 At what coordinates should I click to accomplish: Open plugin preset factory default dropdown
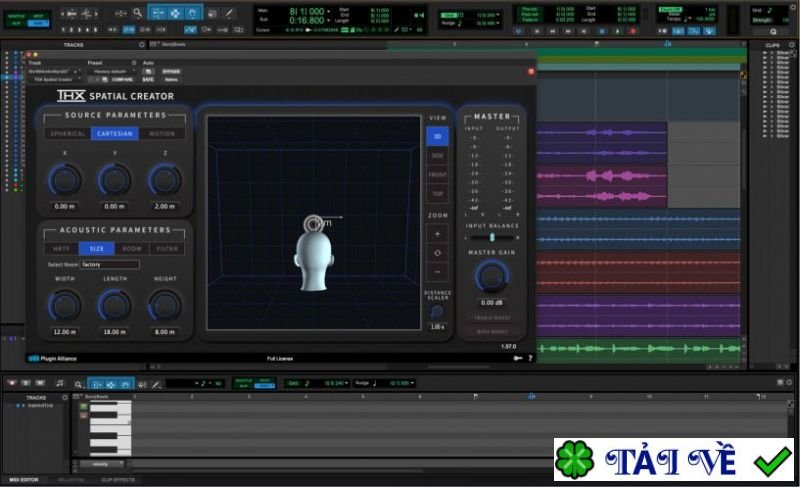click(111, 71)
